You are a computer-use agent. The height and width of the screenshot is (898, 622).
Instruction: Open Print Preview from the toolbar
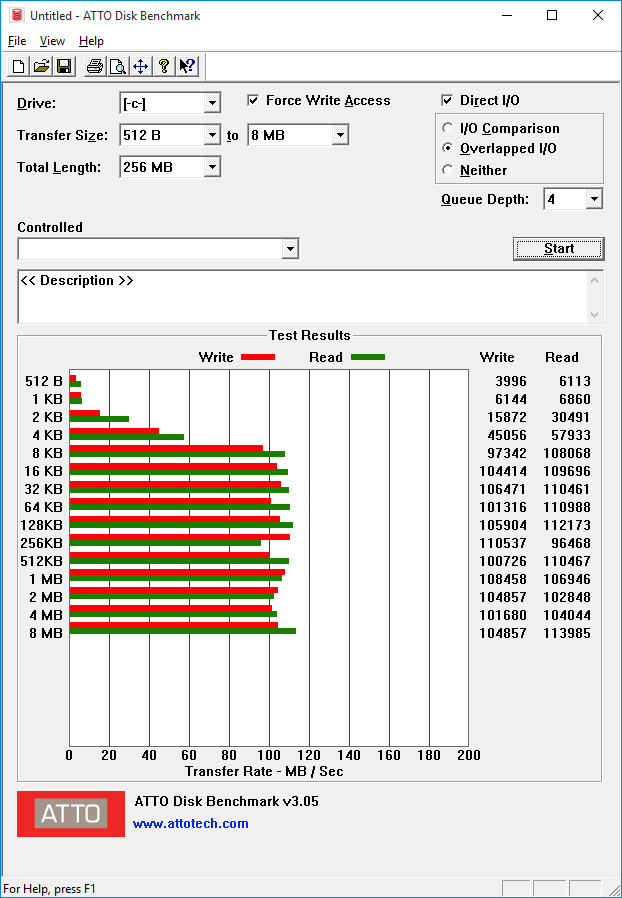click(x=117, y=67)
